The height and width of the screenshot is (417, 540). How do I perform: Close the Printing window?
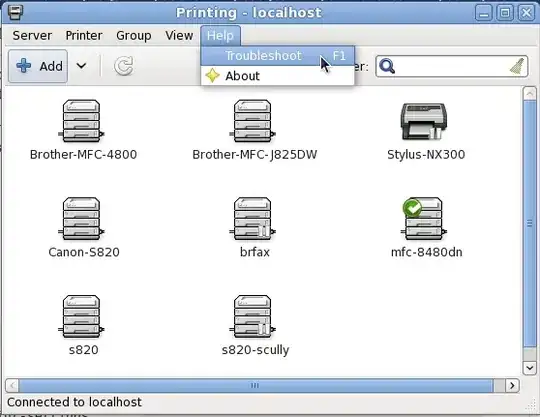[x=526, y=13]
